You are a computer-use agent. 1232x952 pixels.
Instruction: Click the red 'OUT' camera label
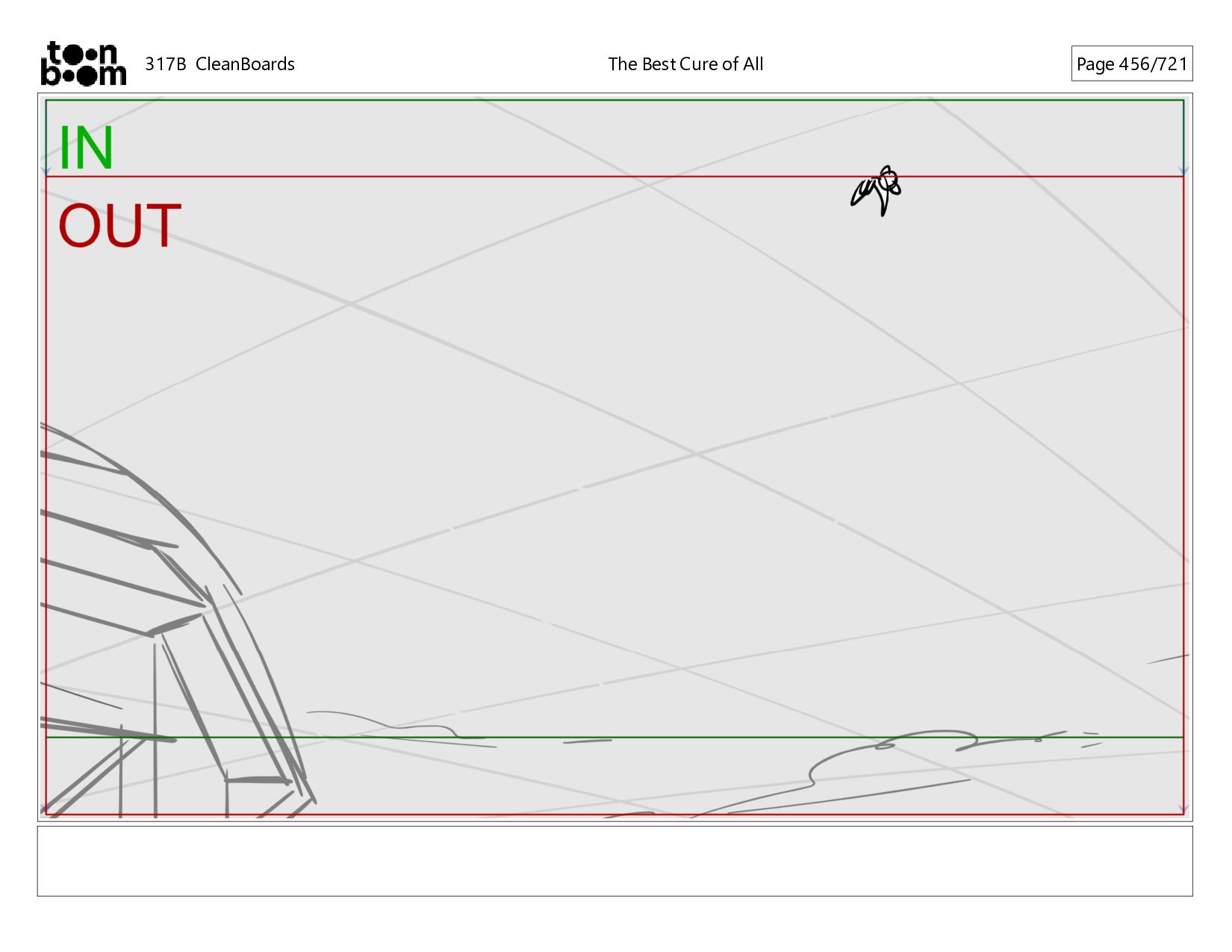(119, 225)
